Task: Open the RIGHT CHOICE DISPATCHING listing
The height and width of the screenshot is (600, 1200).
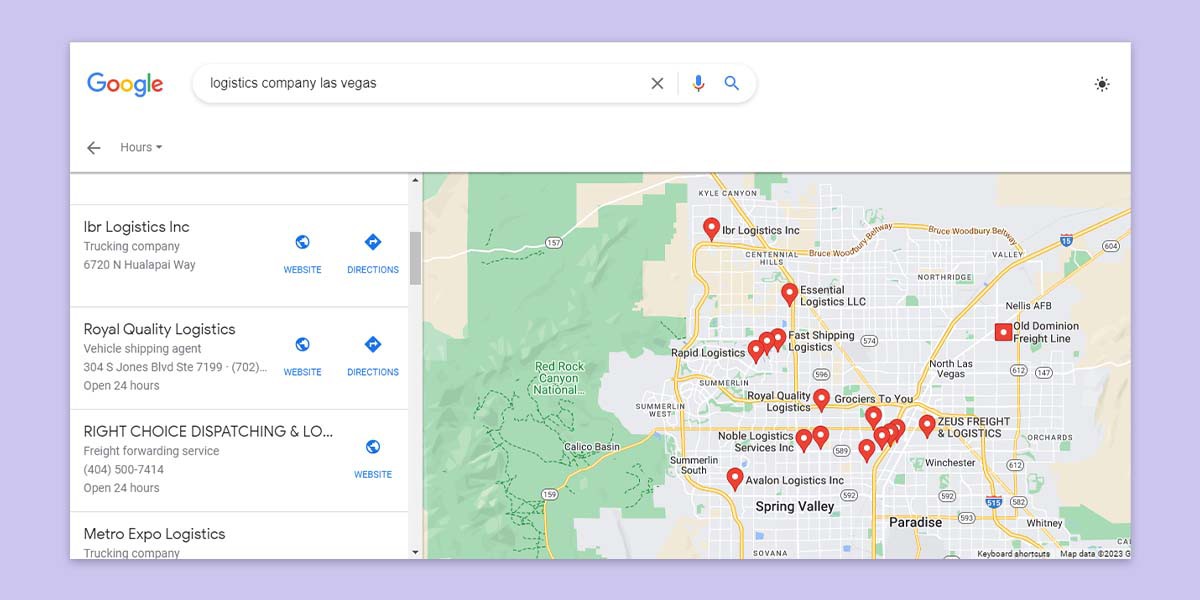Action: pos(208,432)
